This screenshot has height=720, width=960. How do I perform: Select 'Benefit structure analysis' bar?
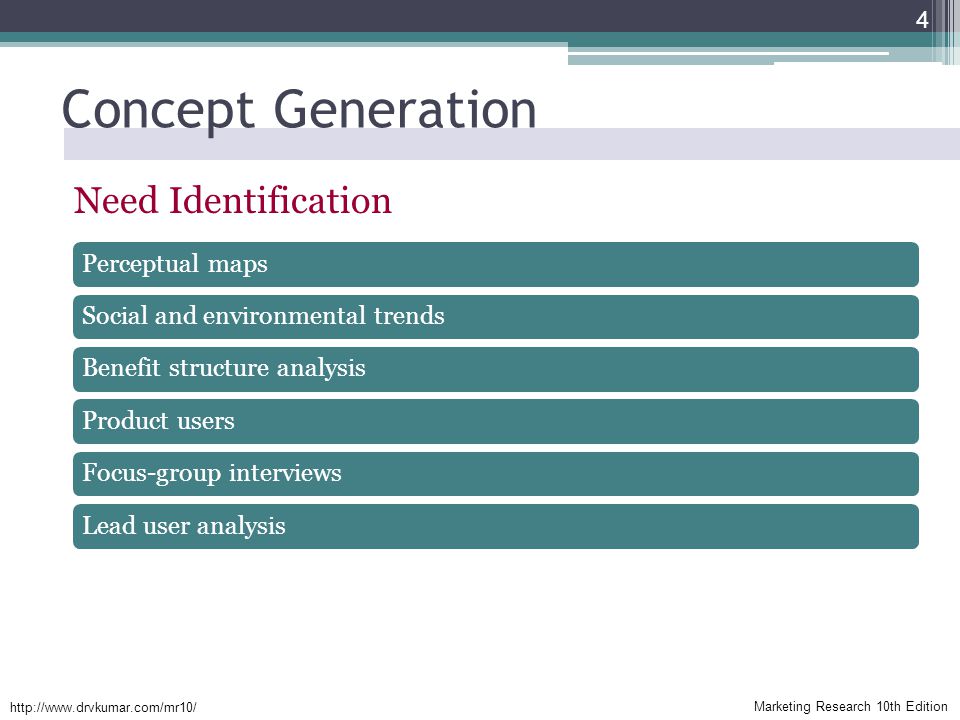(495, 369)
